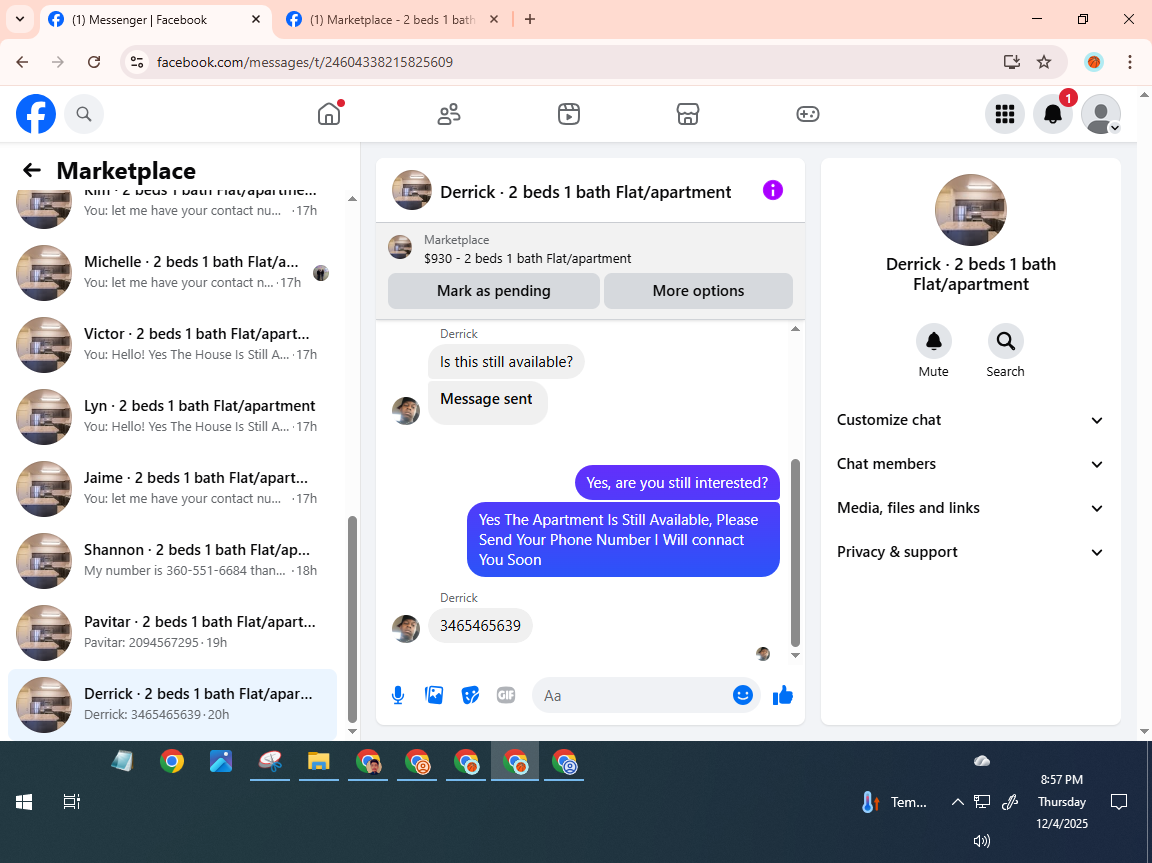Open the Victor conversation
The image size is (1152, 863).
(173, 344)
